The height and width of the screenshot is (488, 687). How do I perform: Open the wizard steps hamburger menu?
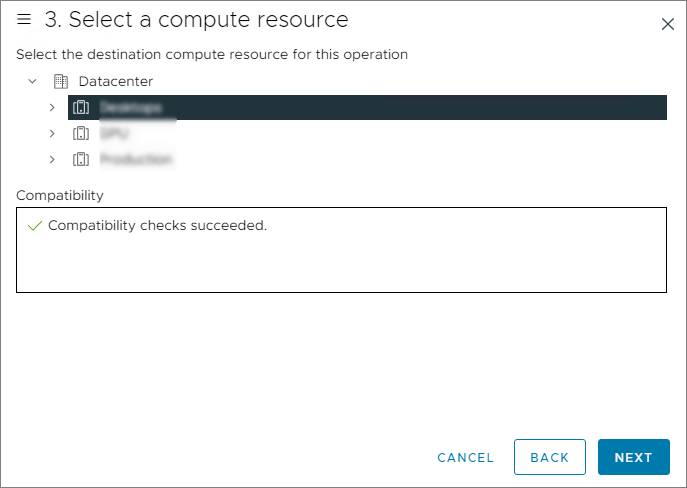[25, 20]
